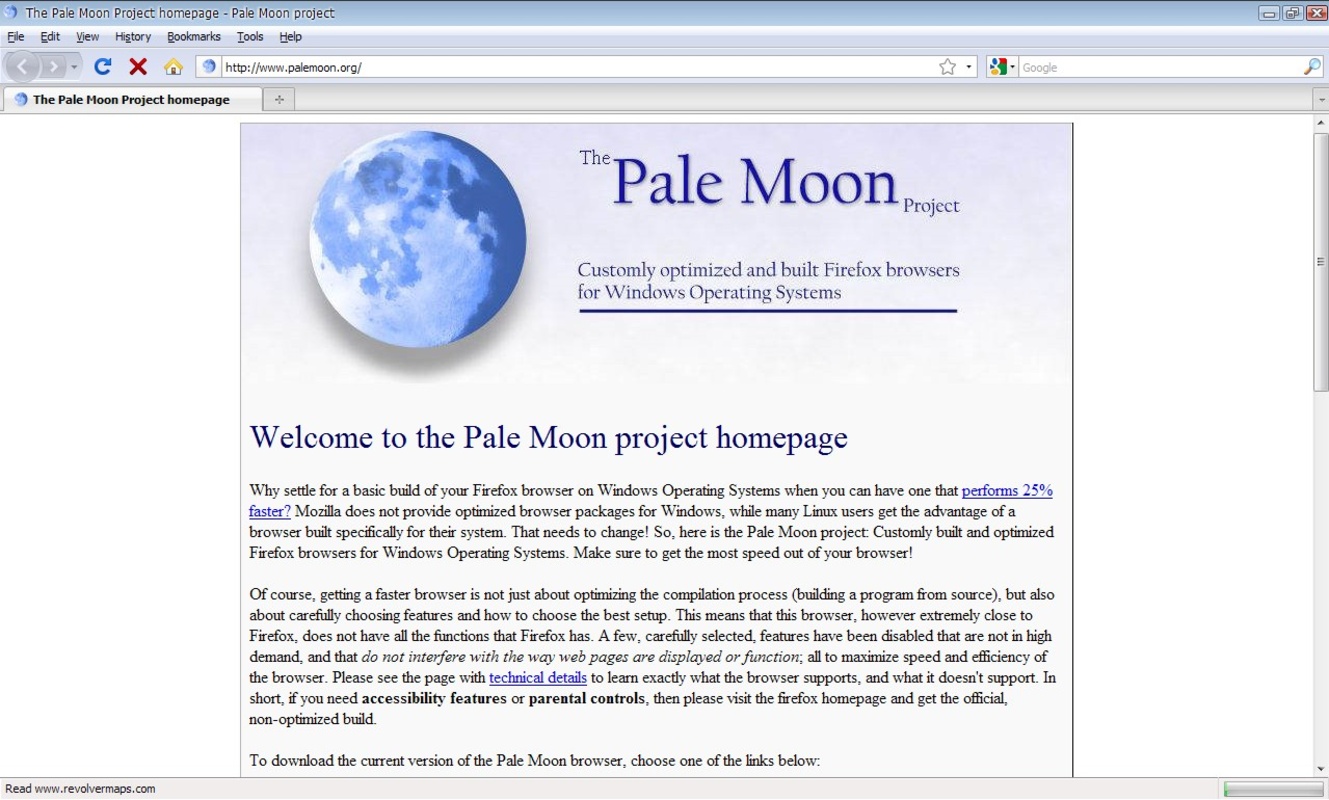Click the magnifying glass search icon

pos(1312,67)
